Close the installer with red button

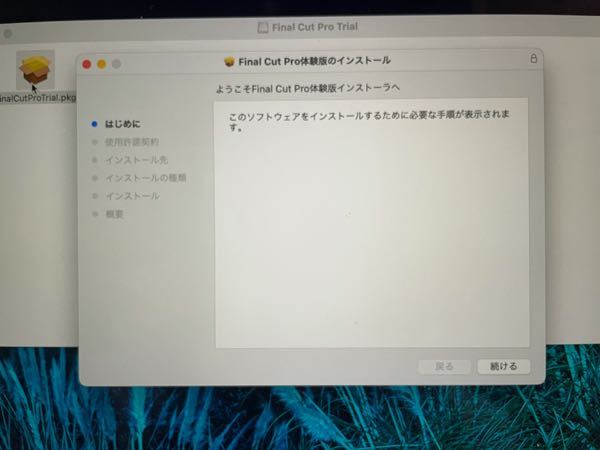pos(87,64)
